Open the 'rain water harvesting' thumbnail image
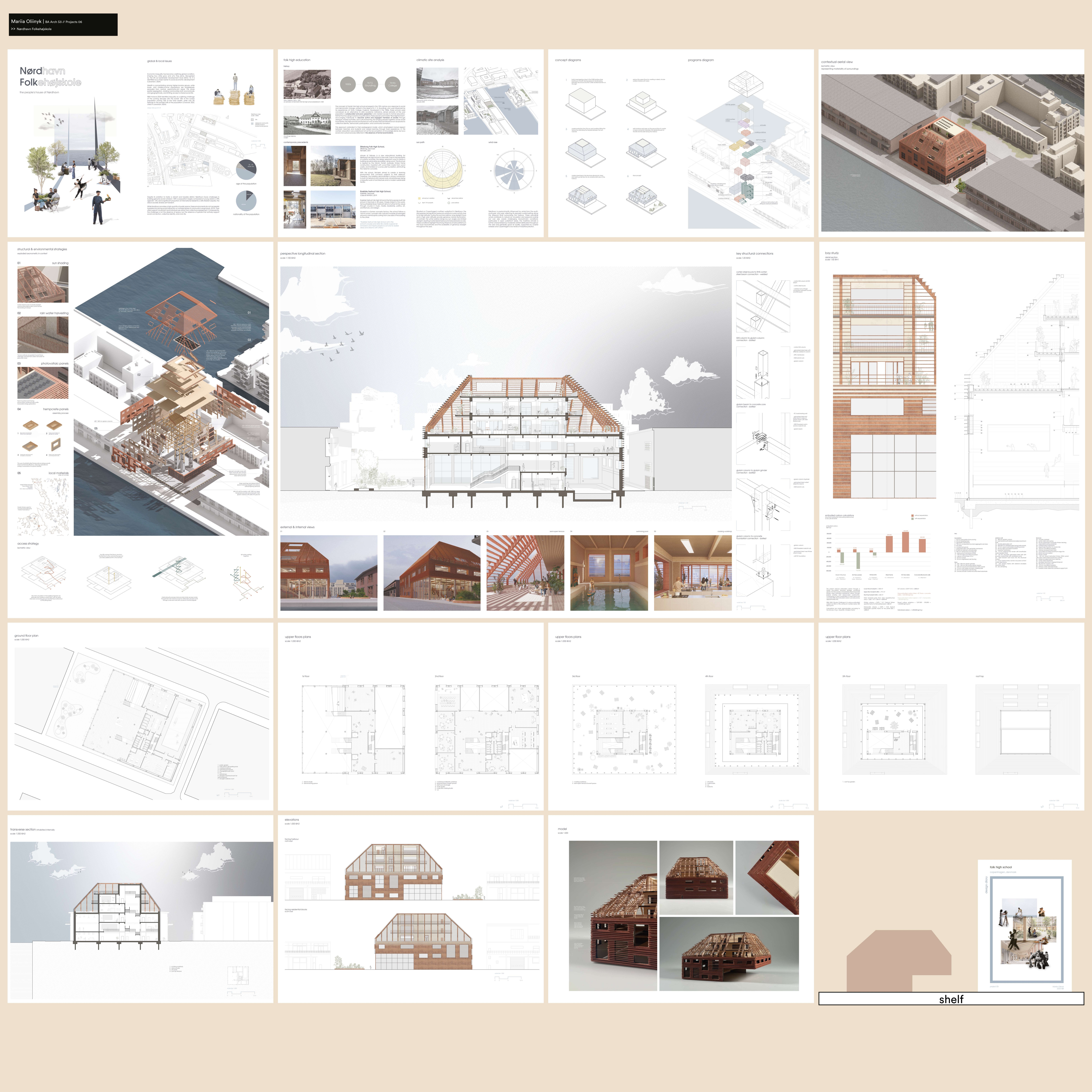The width and height of the screenshot is (1092, 1092). click(43, 335)
